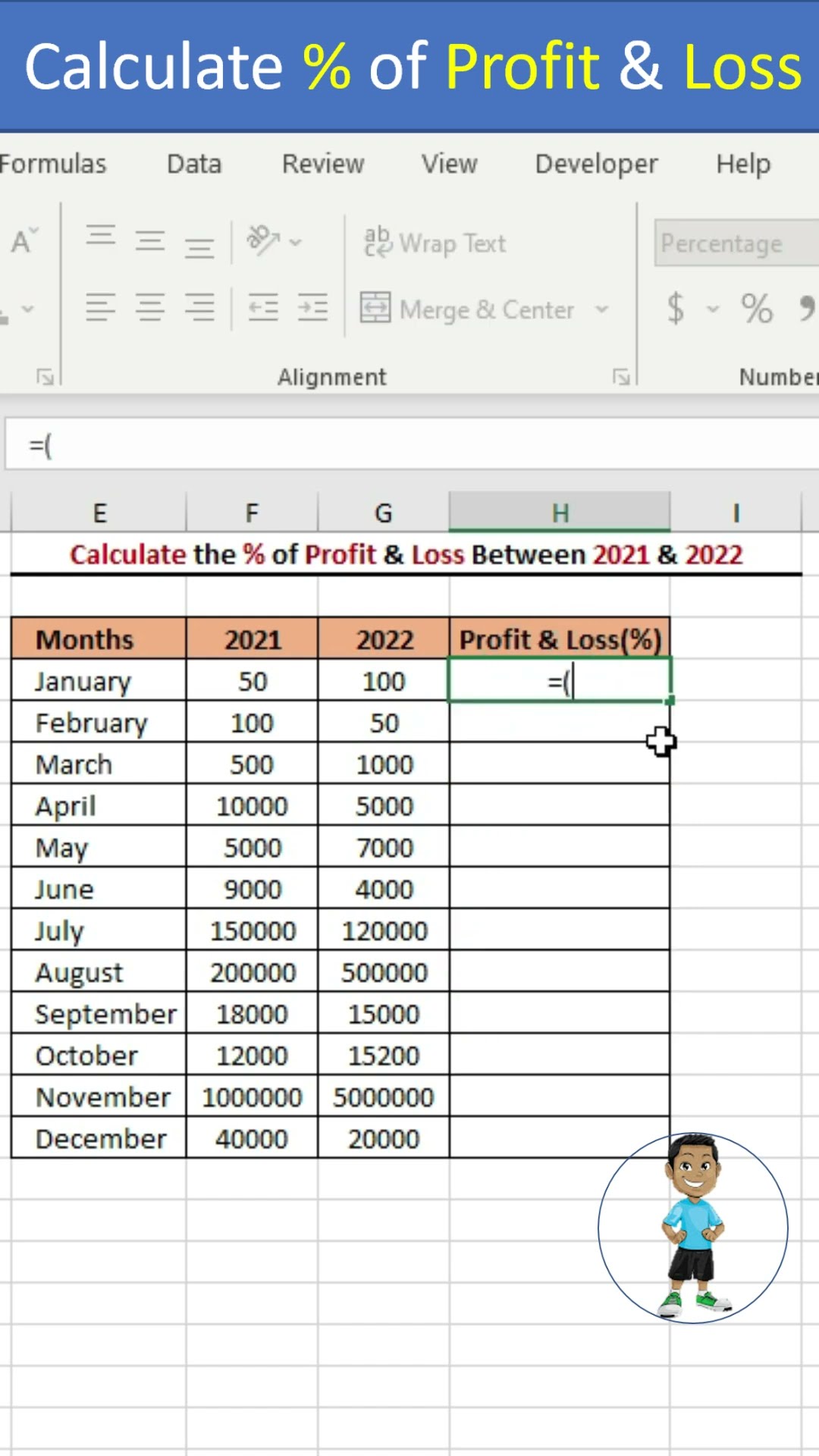Select column E header
Screen dimensions: 819x1456
point(99,513)
